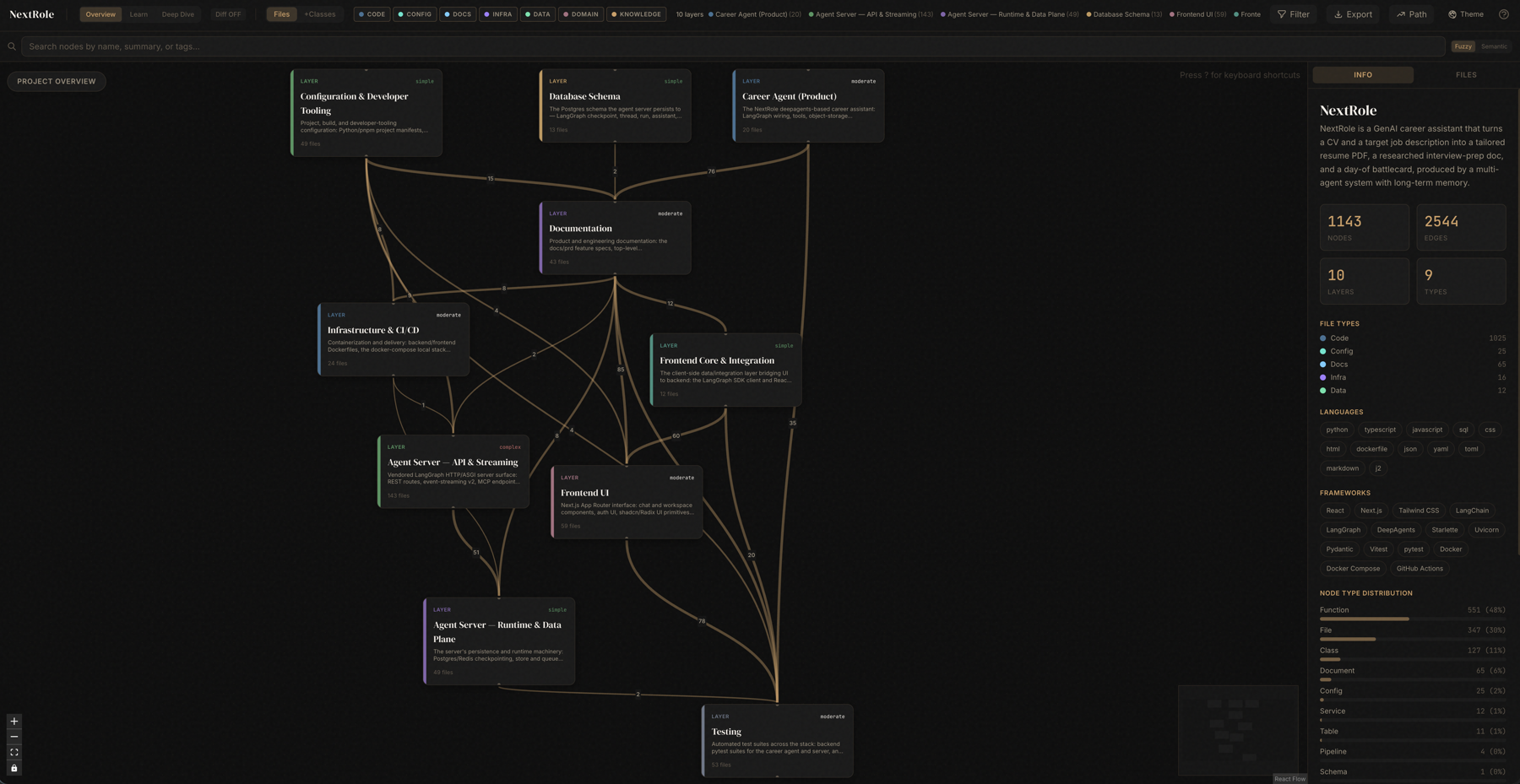Toggle the CONFIG type filter

coord(415,14)
